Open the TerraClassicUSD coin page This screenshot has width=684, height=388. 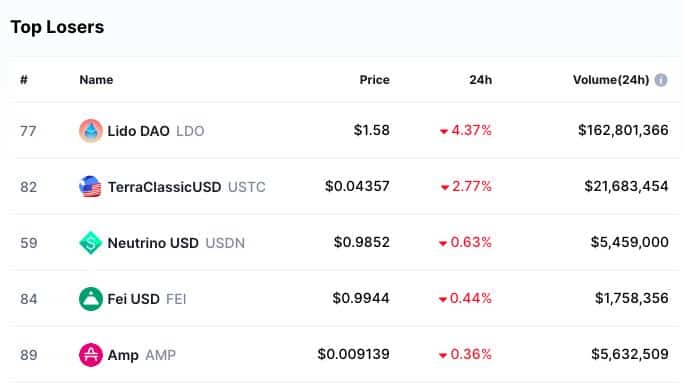164,187
